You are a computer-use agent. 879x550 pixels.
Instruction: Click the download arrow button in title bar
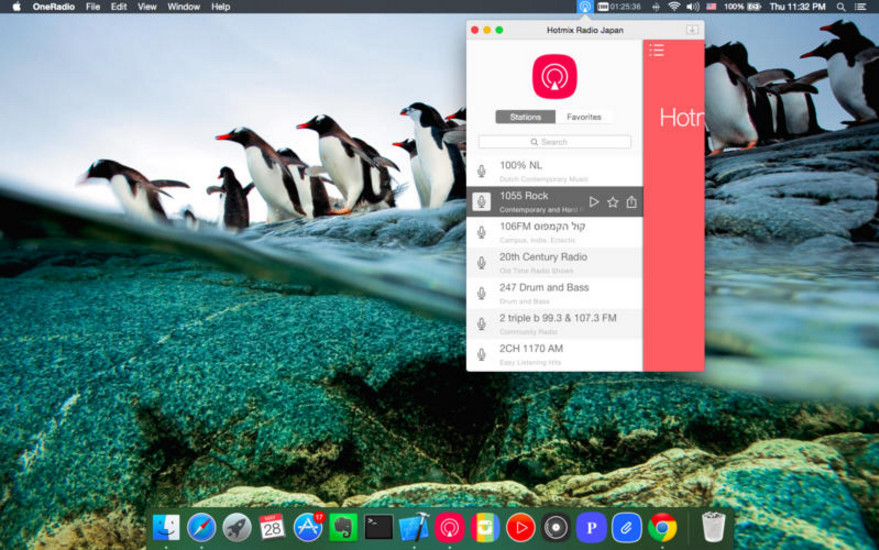(692, 30)
